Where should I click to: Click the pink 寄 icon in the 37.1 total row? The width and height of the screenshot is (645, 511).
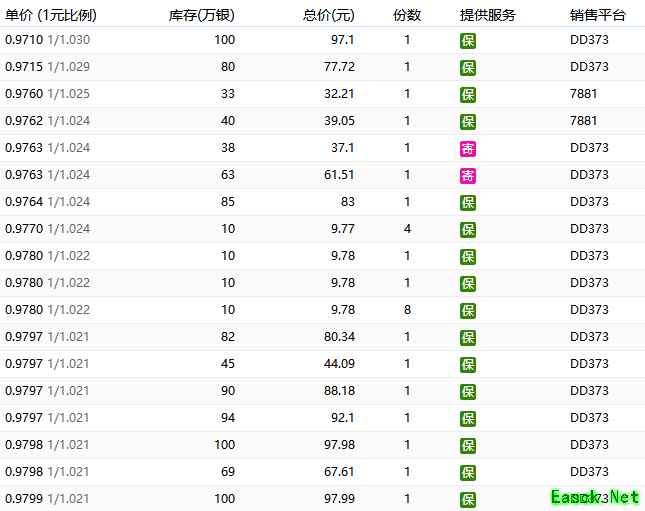click(467, 149)
